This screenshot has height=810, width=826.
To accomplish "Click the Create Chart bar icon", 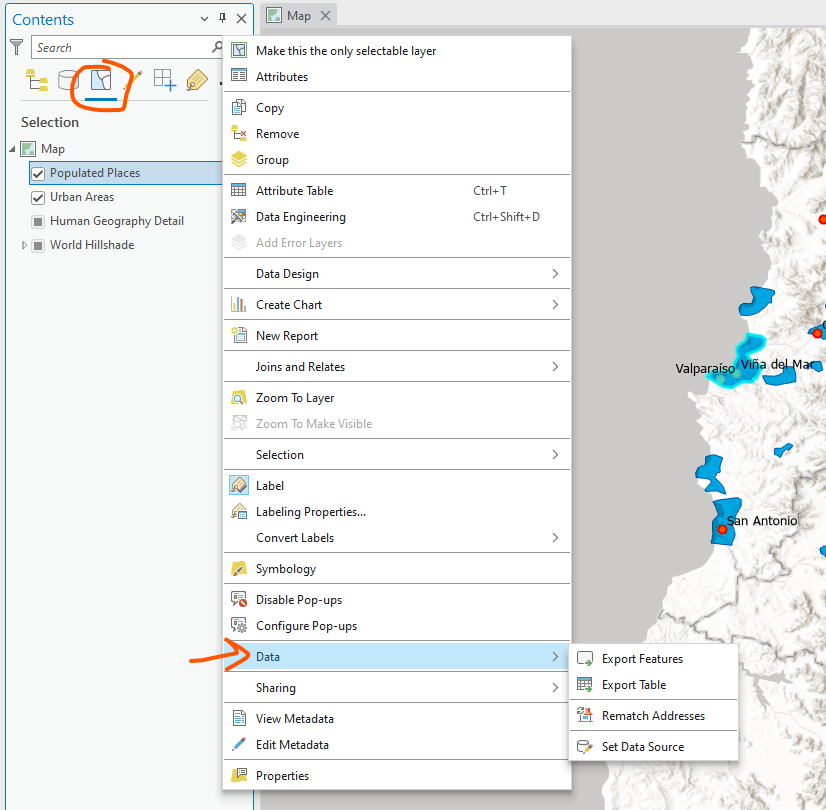I will [239, 304].
